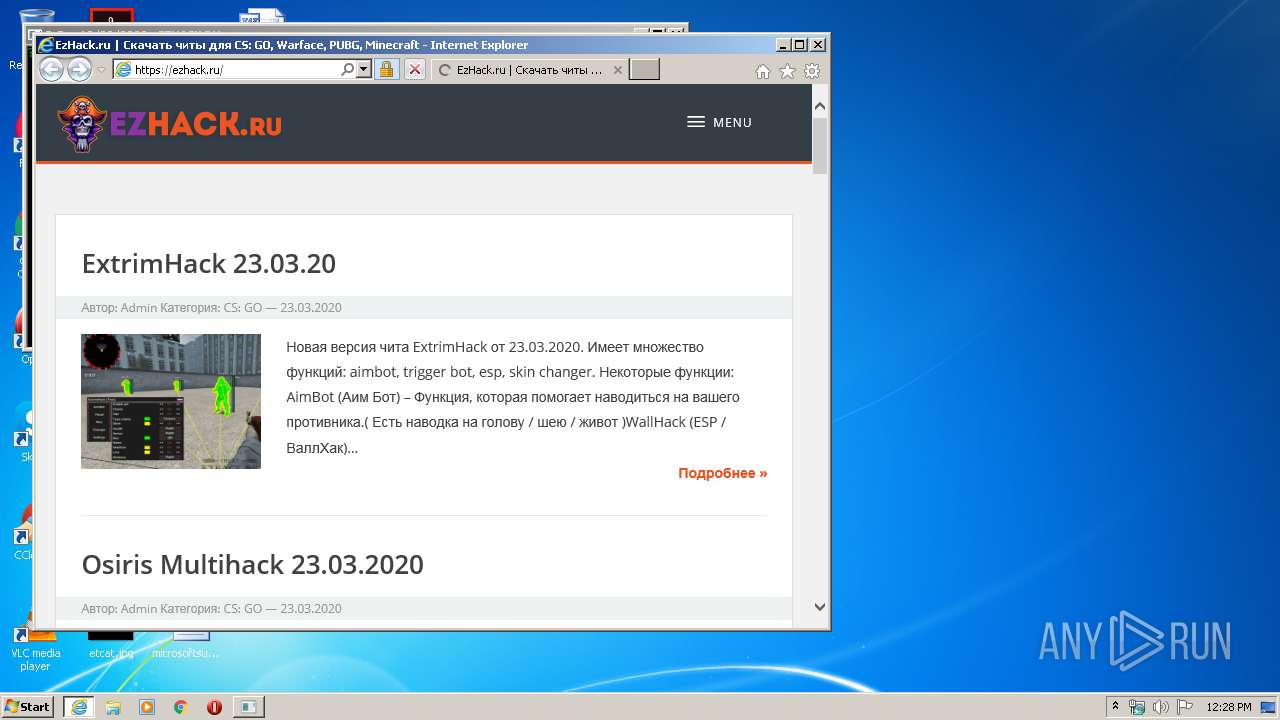Expand the address bar autocomplete dropdown arrow
1280x720 pixels.
(x=363, y=70)
